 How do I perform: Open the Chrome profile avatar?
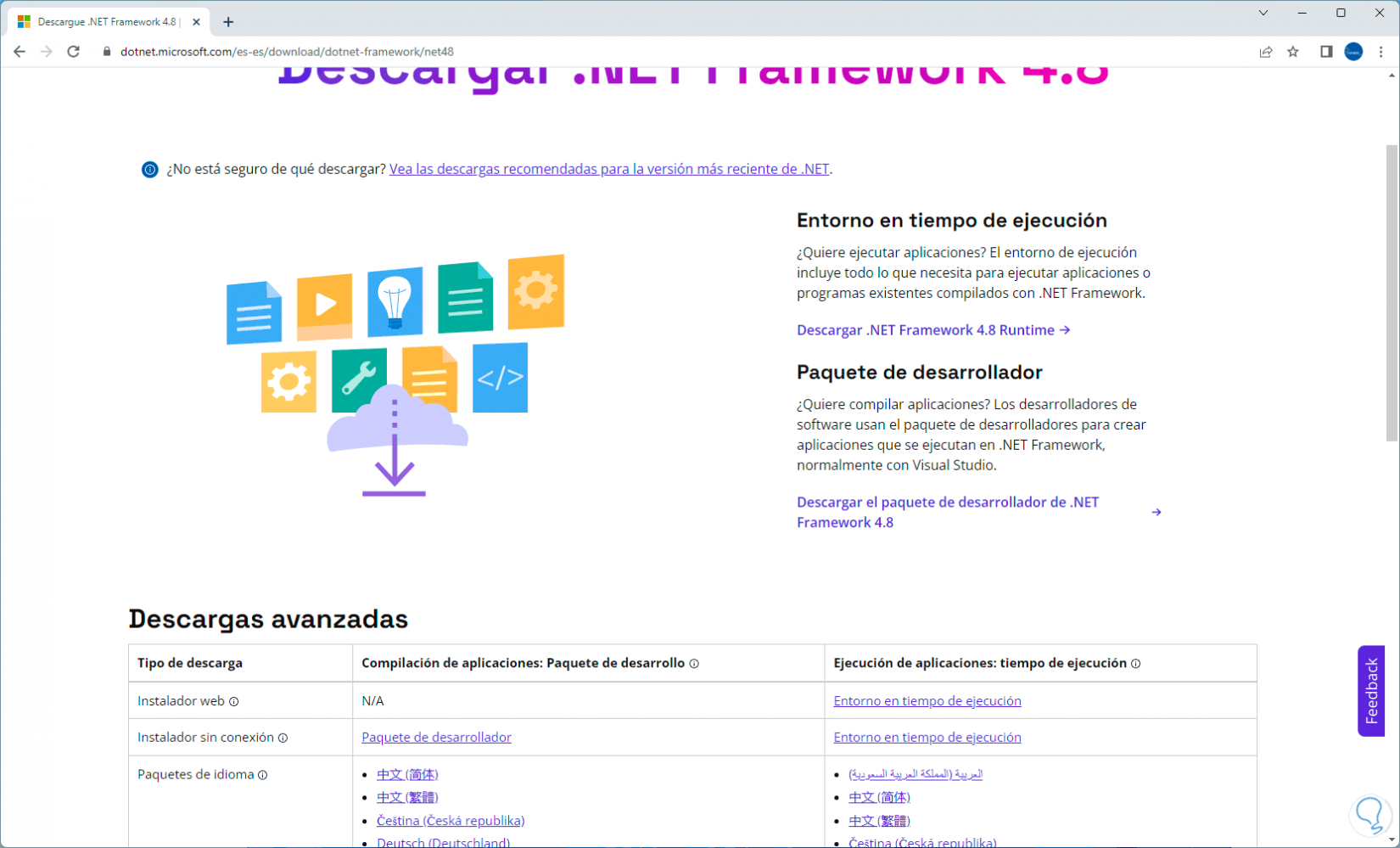tap(1353, 52)
